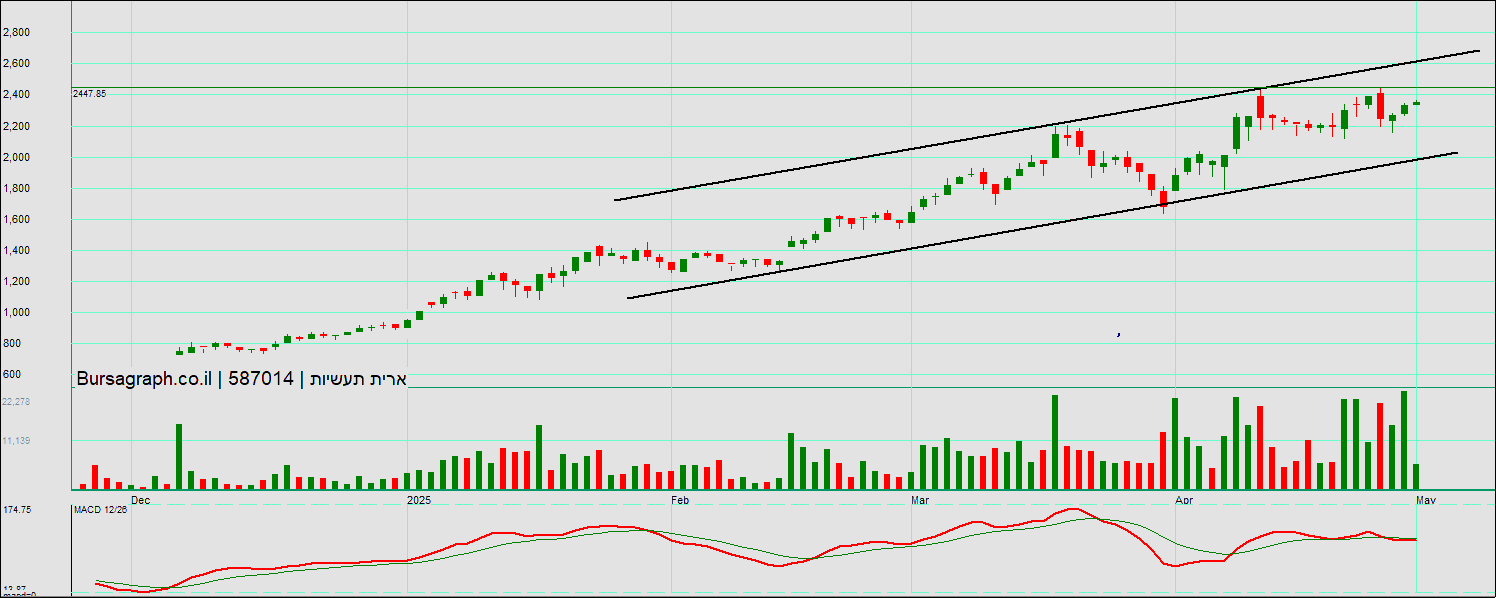The height and width of the screenshot is (598, 1496).
Task: Click the 1,600 price axis label
Action: [16, 219]
